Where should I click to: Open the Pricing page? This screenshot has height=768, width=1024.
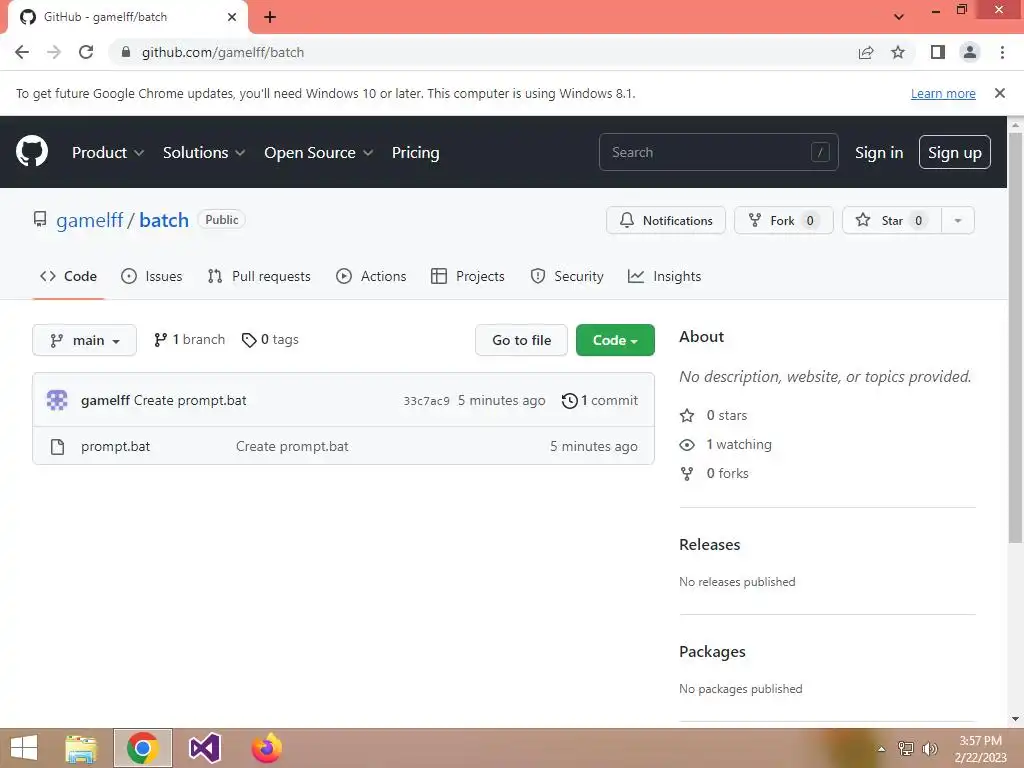tap(415, 152)
